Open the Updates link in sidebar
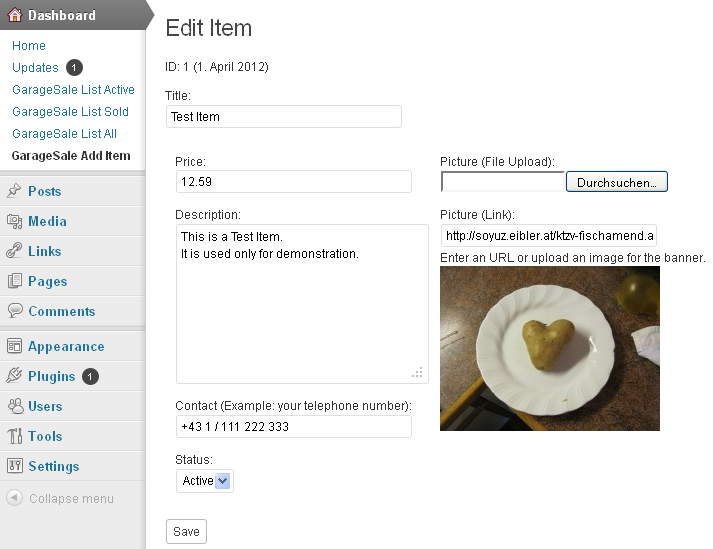Image resolution: width=713 pixels, height=549 pixels. pos(35,68)
